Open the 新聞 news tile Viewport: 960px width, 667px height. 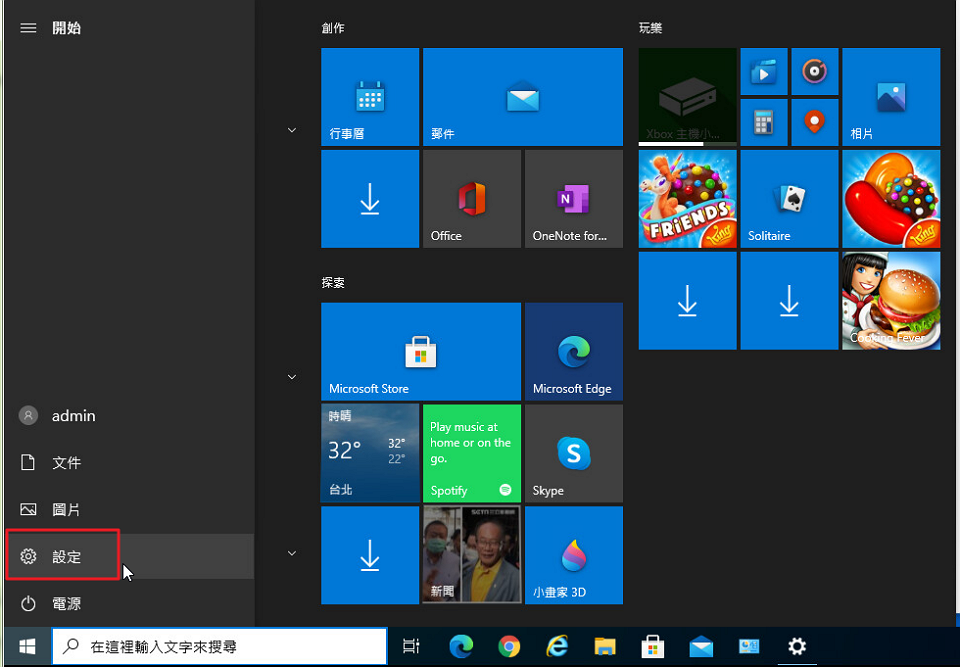[472, 555]
